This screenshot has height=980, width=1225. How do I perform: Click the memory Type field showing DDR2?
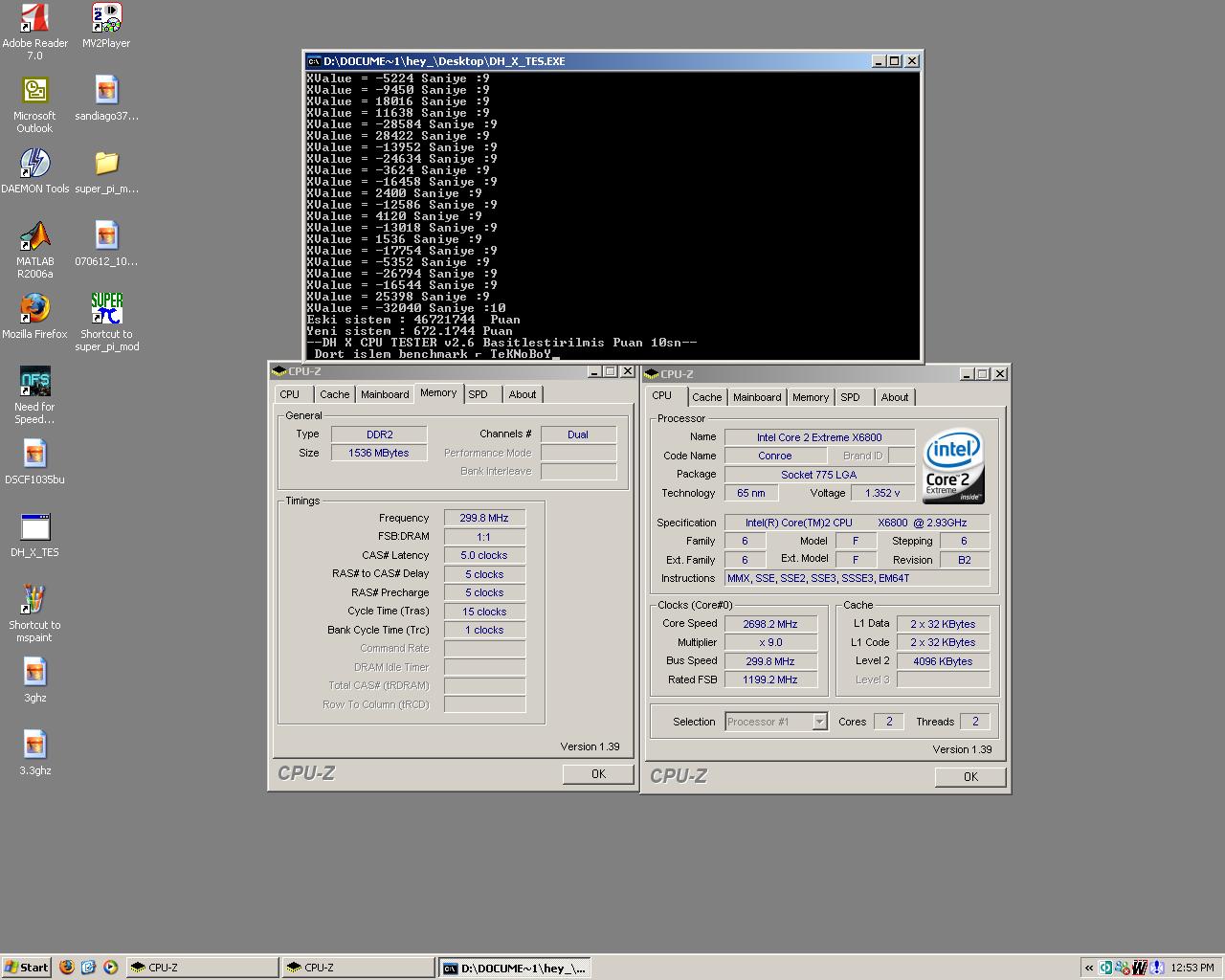tap(379, 434)
